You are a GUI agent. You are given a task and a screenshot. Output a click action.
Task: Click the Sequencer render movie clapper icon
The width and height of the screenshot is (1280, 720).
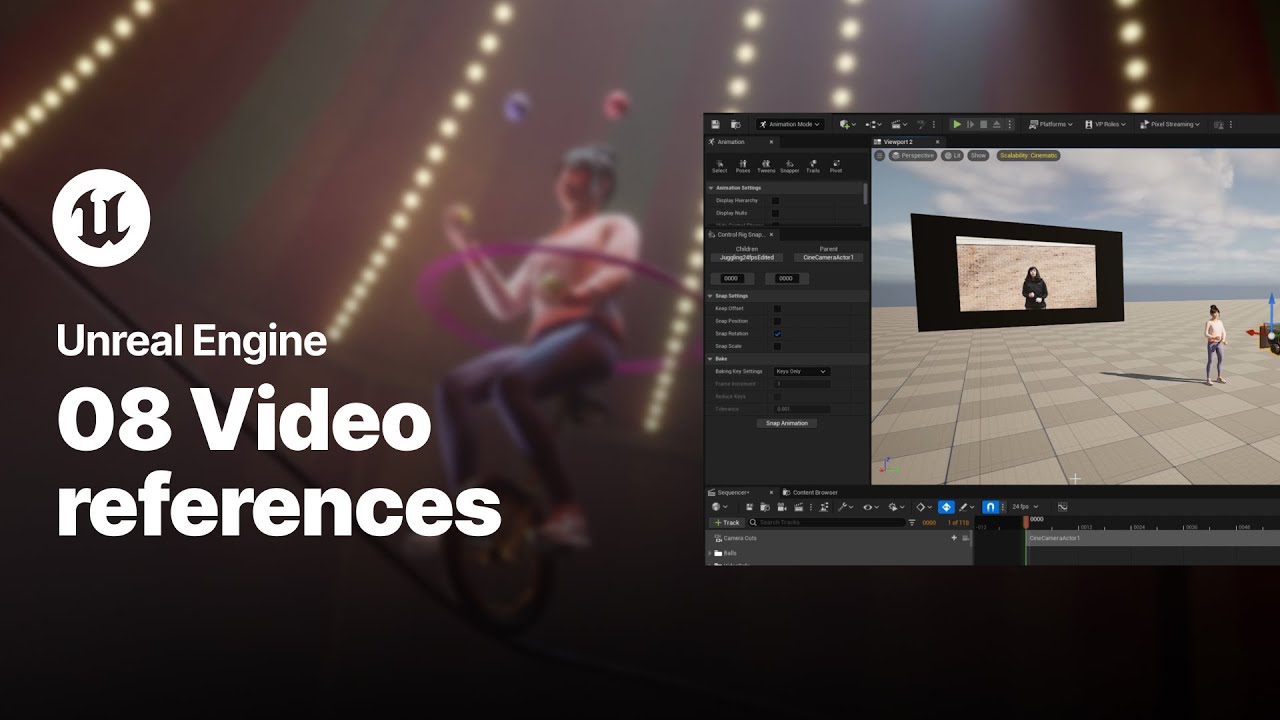pyautogui.click(x=798, y=507)
